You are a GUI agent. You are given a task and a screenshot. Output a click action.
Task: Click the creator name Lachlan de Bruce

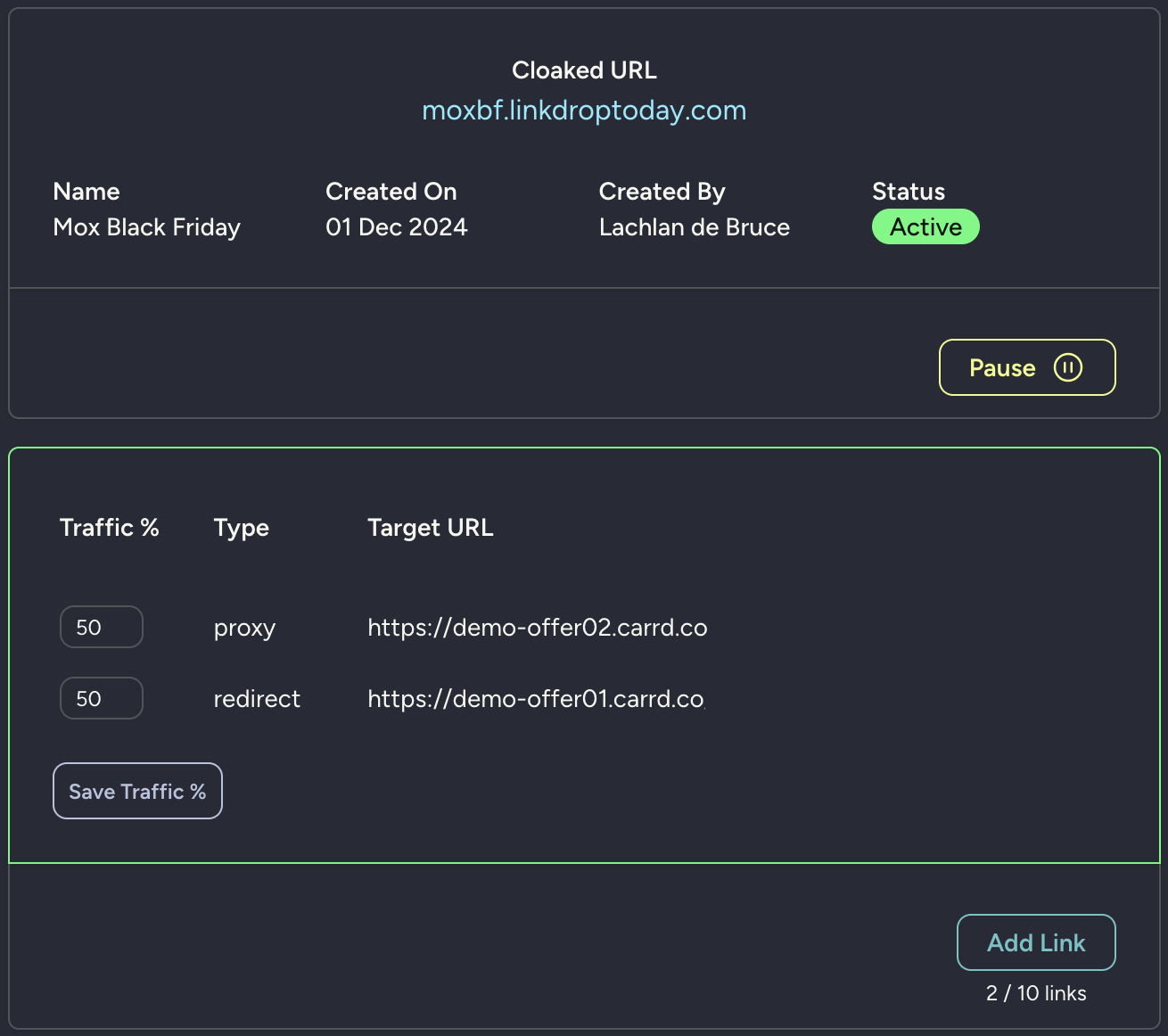tap(694, 226)
